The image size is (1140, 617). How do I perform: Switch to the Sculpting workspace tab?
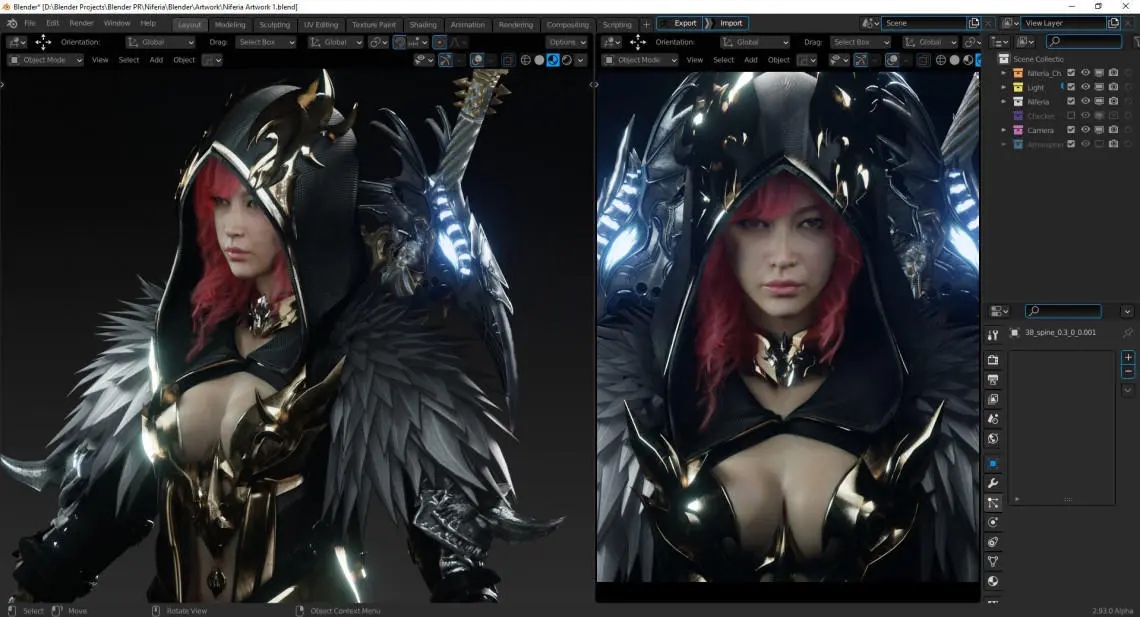point(275,25)
